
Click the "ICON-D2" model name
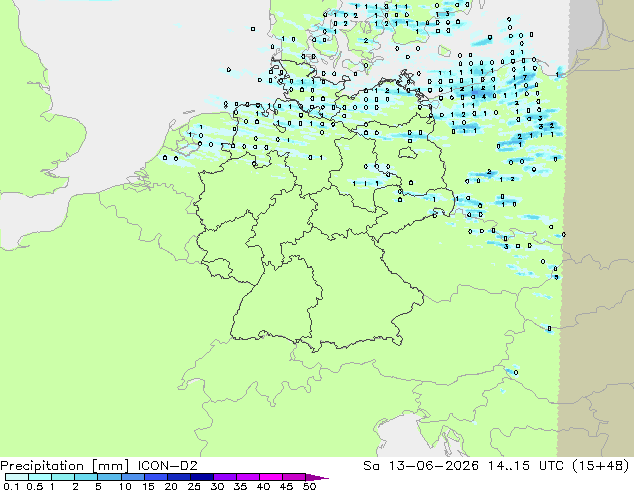coord(168,466)
